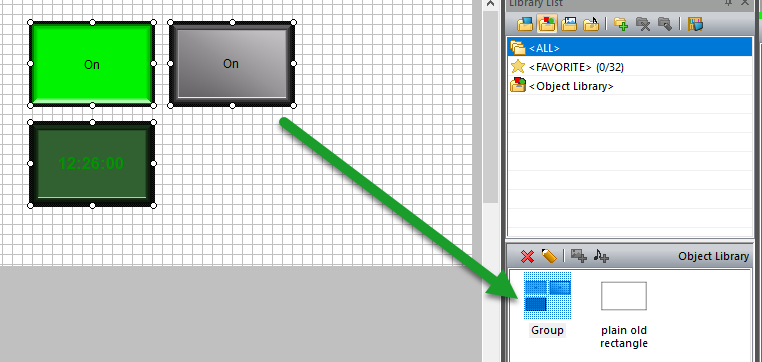Open the screen library folder icon
This screenshot has height=362, width=762.
tap(524, 23)
